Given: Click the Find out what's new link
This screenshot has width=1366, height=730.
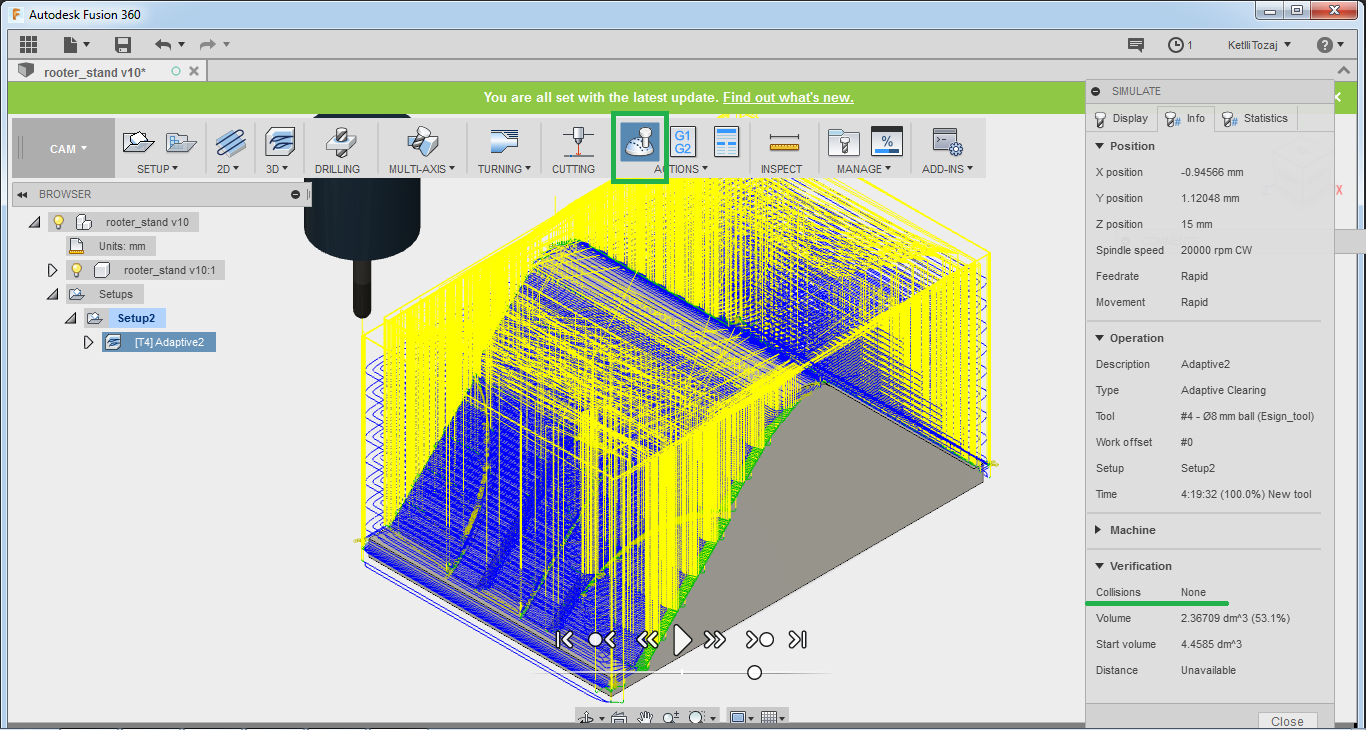Looking at the screenshot, I should pyautogui.click(x=788, y=97).
